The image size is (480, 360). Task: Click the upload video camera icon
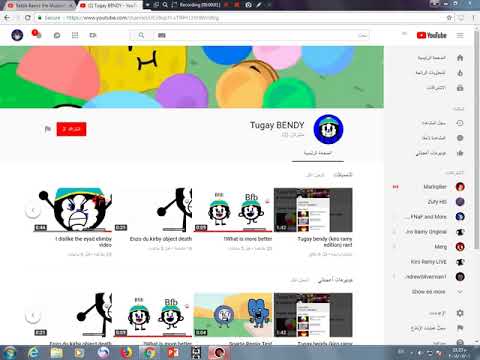(93, 35)
